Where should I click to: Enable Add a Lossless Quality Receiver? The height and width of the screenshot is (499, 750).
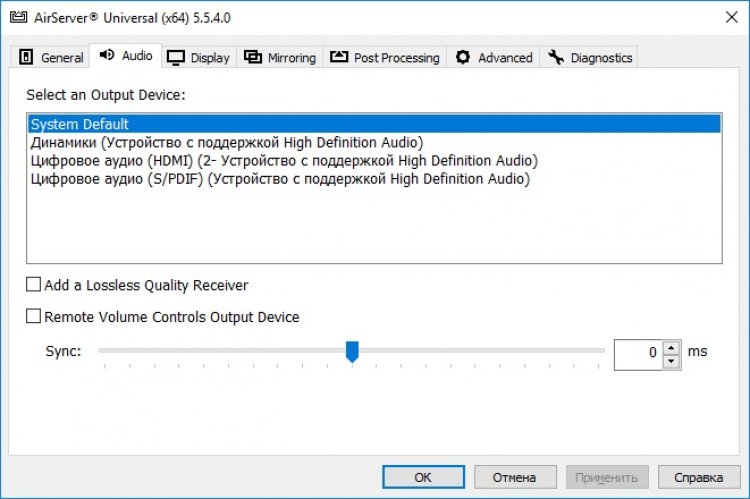click(34, 285)
